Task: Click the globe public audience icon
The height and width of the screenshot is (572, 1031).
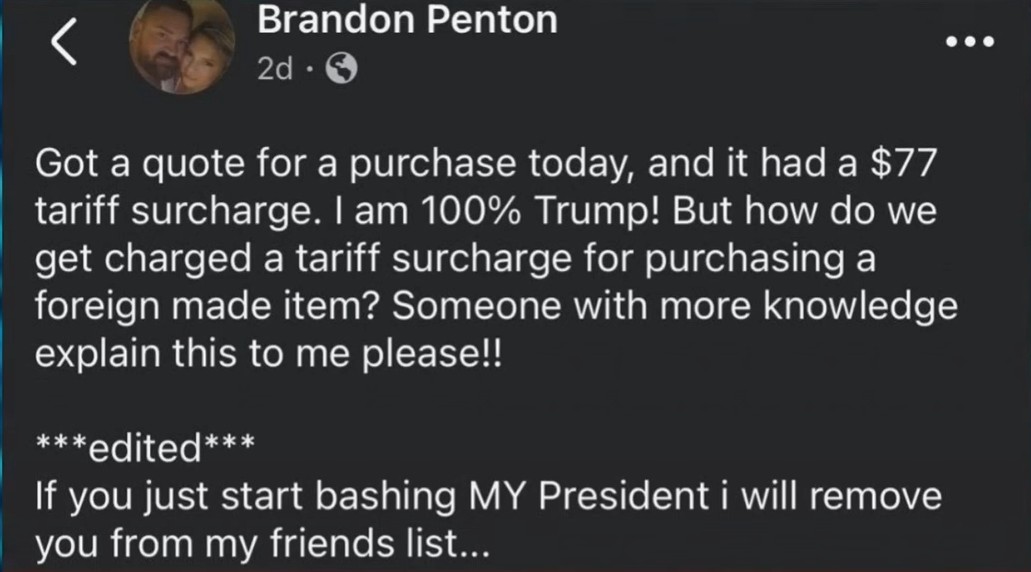Action: tap(342, 68)
